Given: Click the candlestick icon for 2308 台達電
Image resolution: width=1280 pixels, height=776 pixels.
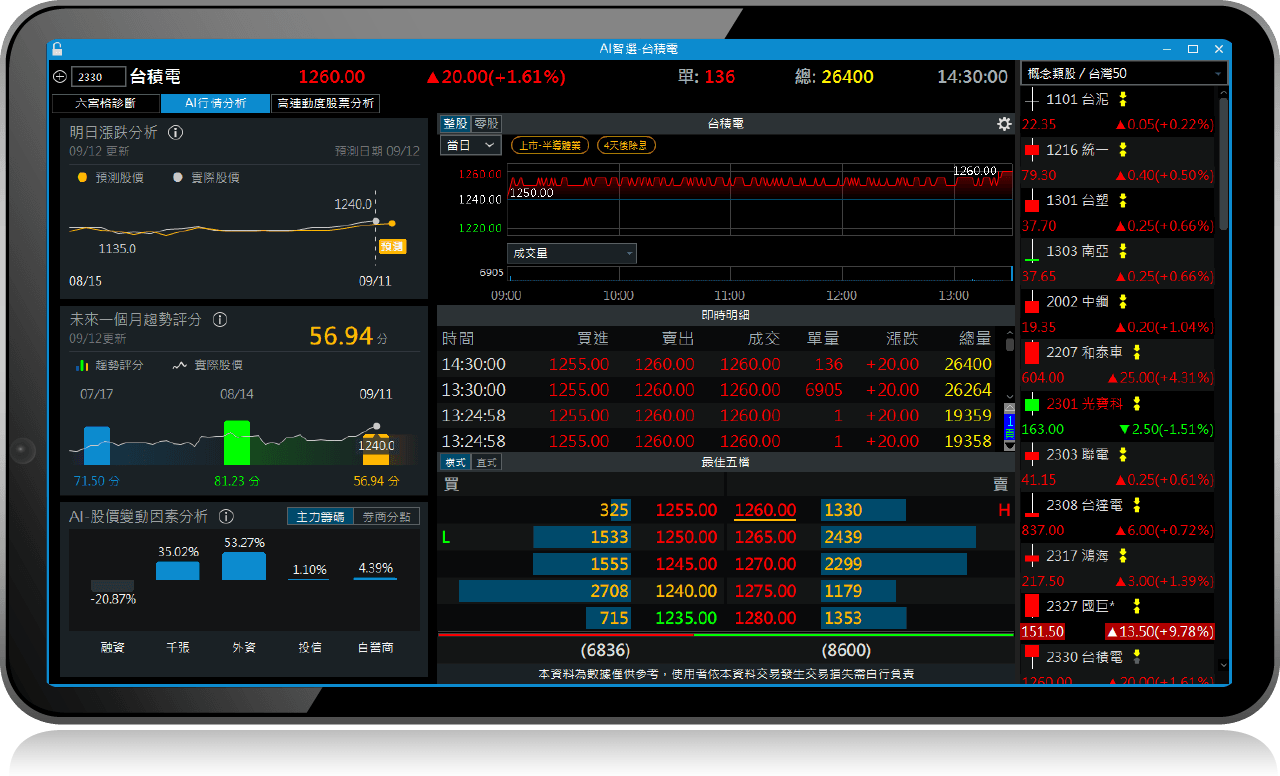Looking at the screenshot, I should click(x=1032, y=505).
